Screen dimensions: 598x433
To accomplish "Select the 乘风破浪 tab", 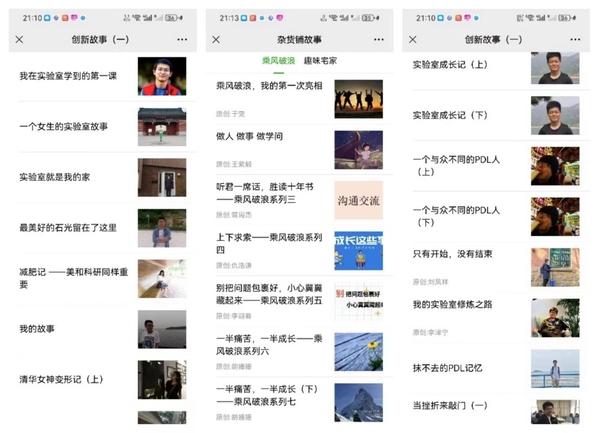I will coord(278,61).
